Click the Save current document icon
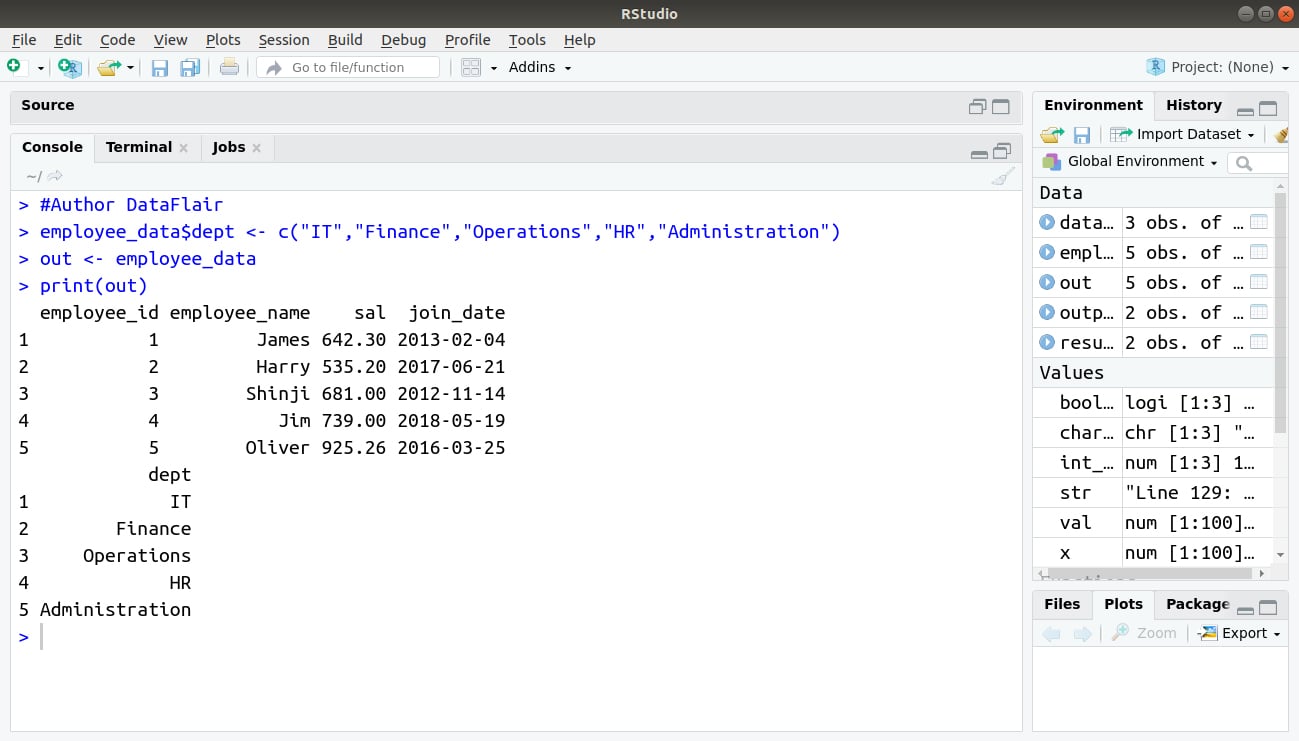Viewport: 1299px width, 741px height. pos(160,68)
